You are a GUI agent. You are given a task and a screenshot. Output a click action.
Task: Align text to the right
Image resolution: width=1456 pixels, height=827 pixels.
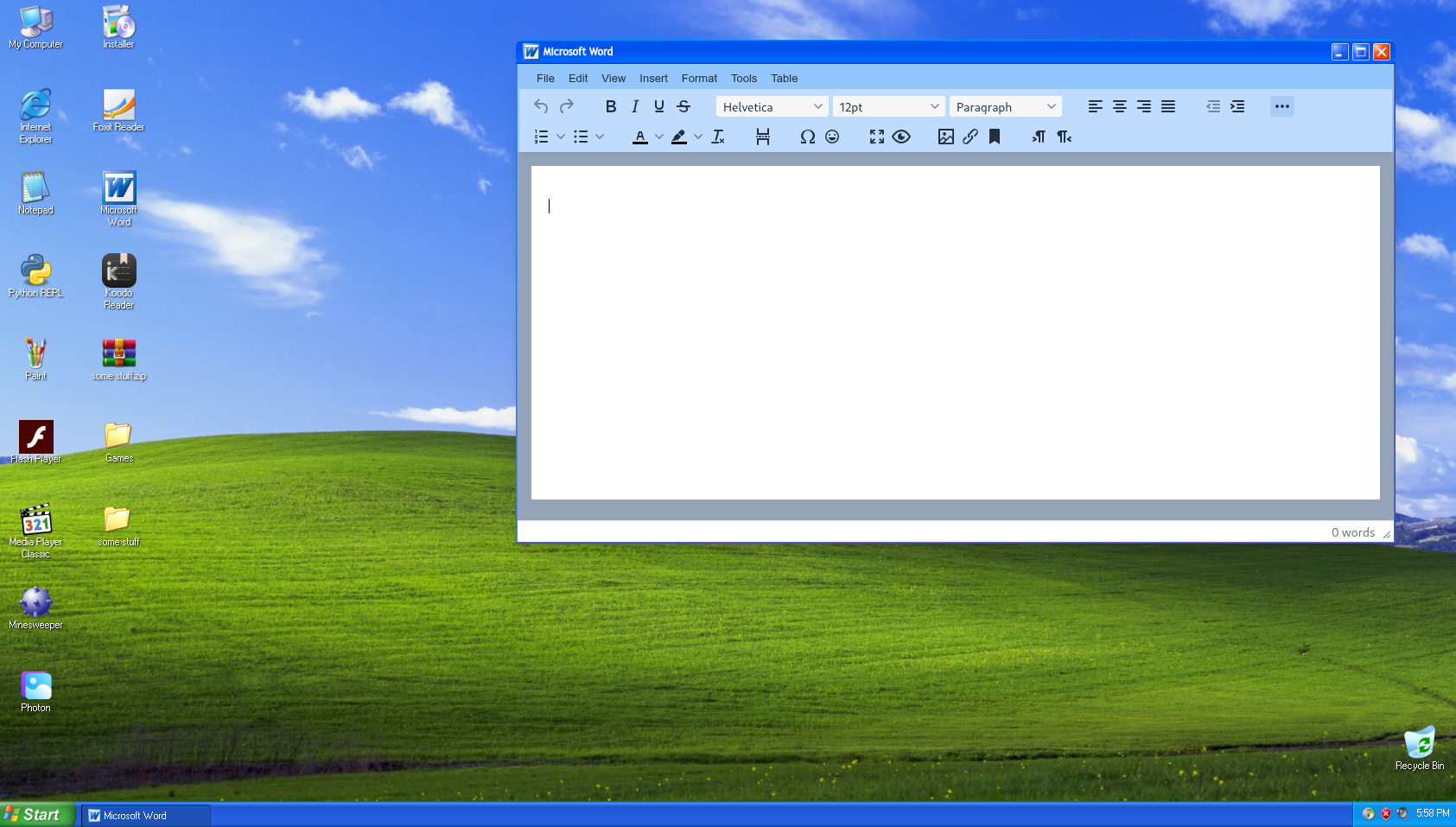click(1144, 106)
